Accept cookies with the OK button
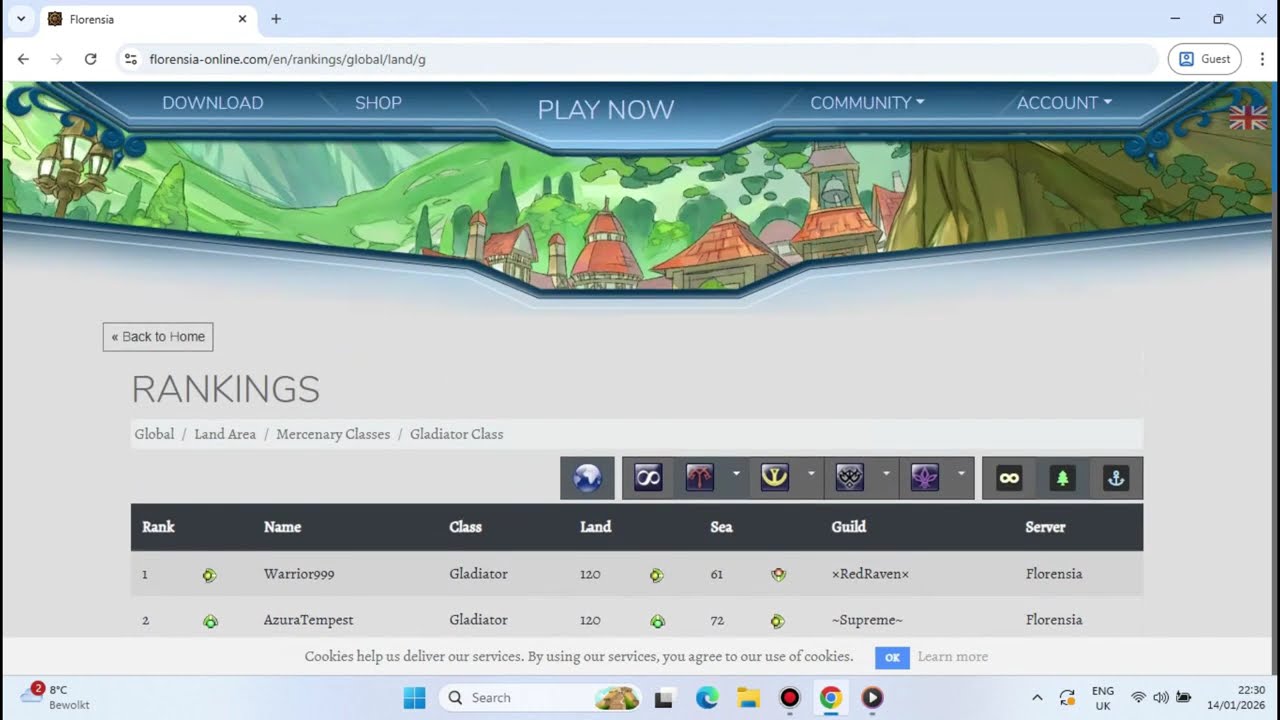 tap(892, 657)
